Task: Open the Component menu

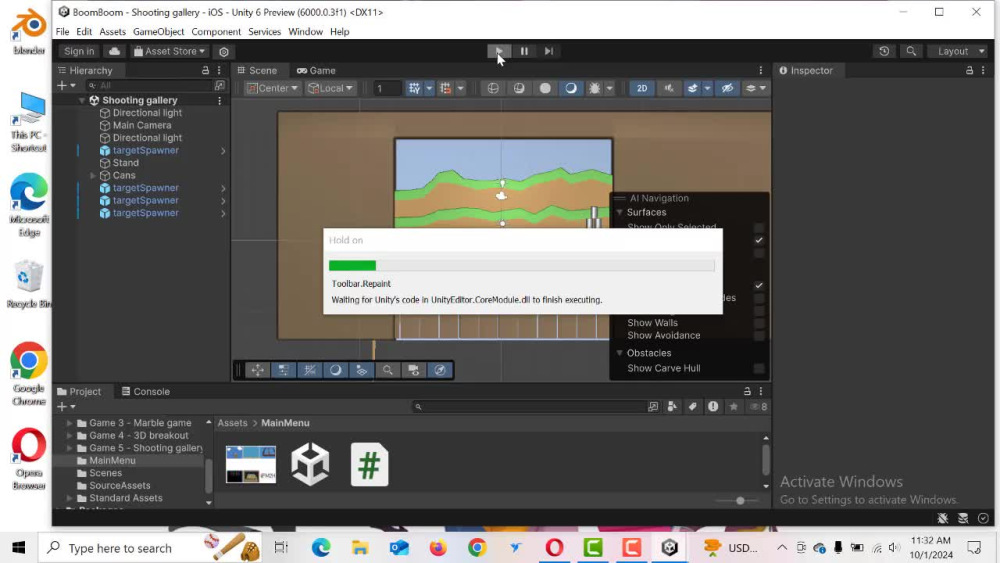Action: 216,31
